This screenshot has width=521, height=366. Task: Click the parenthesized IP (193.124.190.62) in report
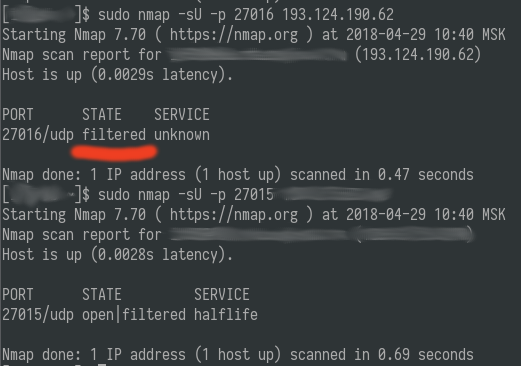(418, 55)
